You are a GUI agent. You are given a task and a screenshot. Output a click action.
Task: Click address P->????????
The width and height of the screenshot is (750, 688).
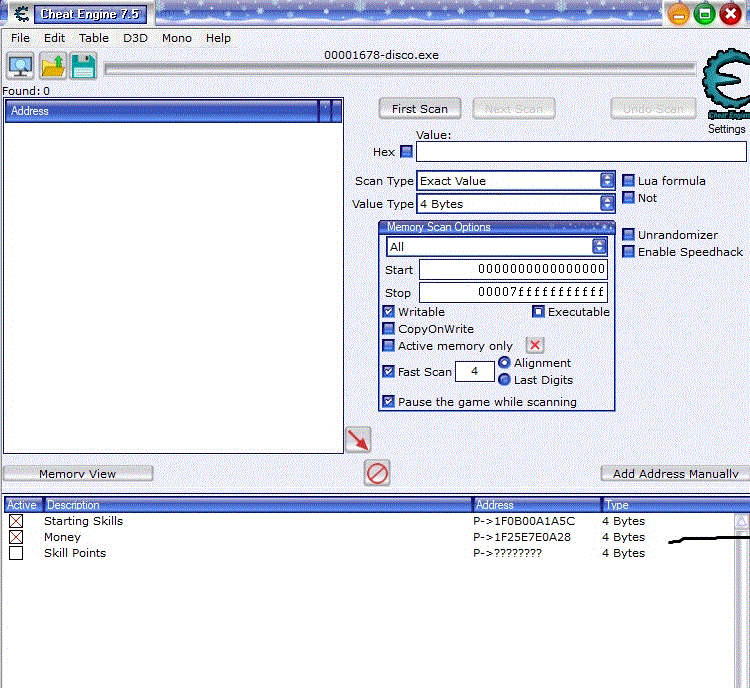tap(507, 553)
